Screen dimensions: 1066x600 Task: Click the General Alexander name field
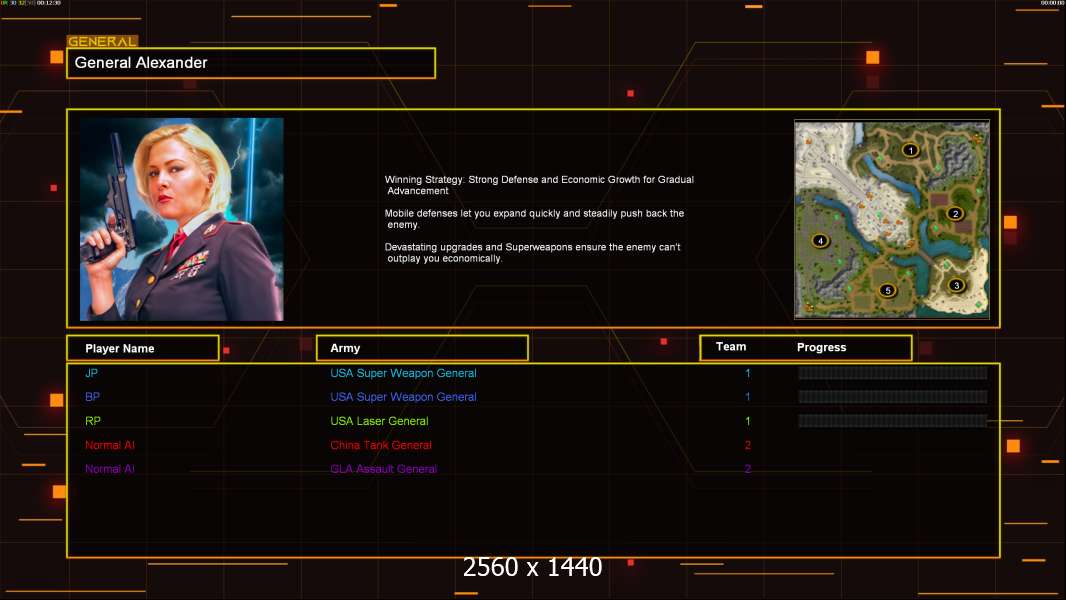[251, 63]
